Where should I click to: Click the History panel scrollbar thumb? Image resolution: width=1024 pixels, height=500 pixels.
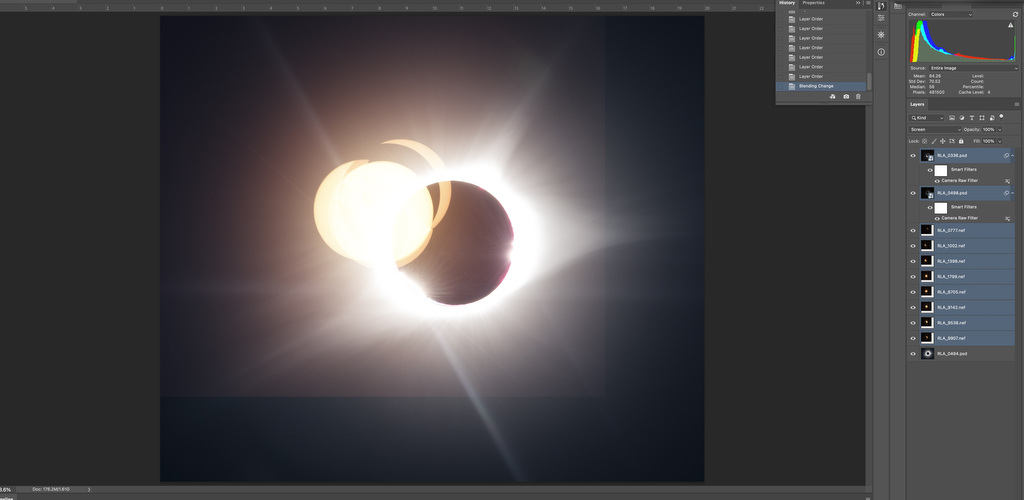coord(869,82)
